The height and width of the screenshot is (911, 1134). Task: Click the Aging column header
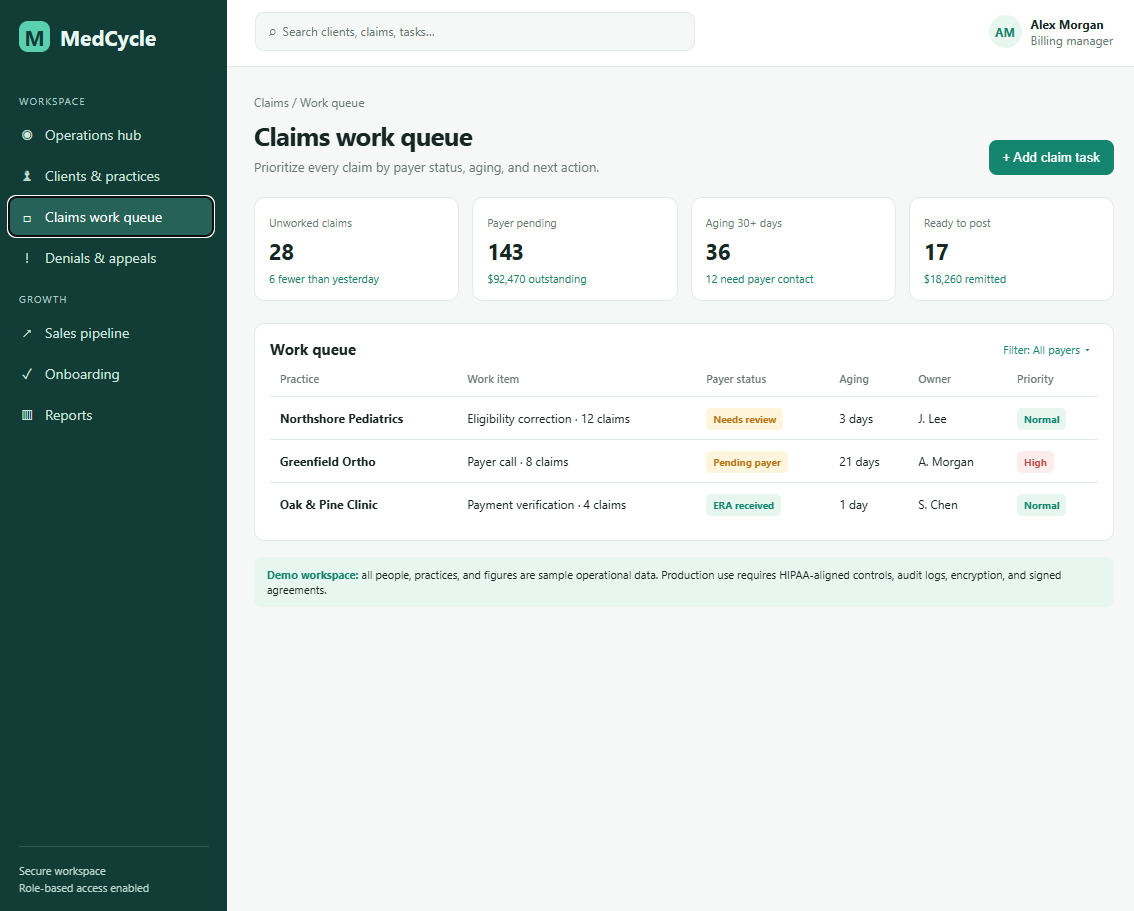(853, 379)
